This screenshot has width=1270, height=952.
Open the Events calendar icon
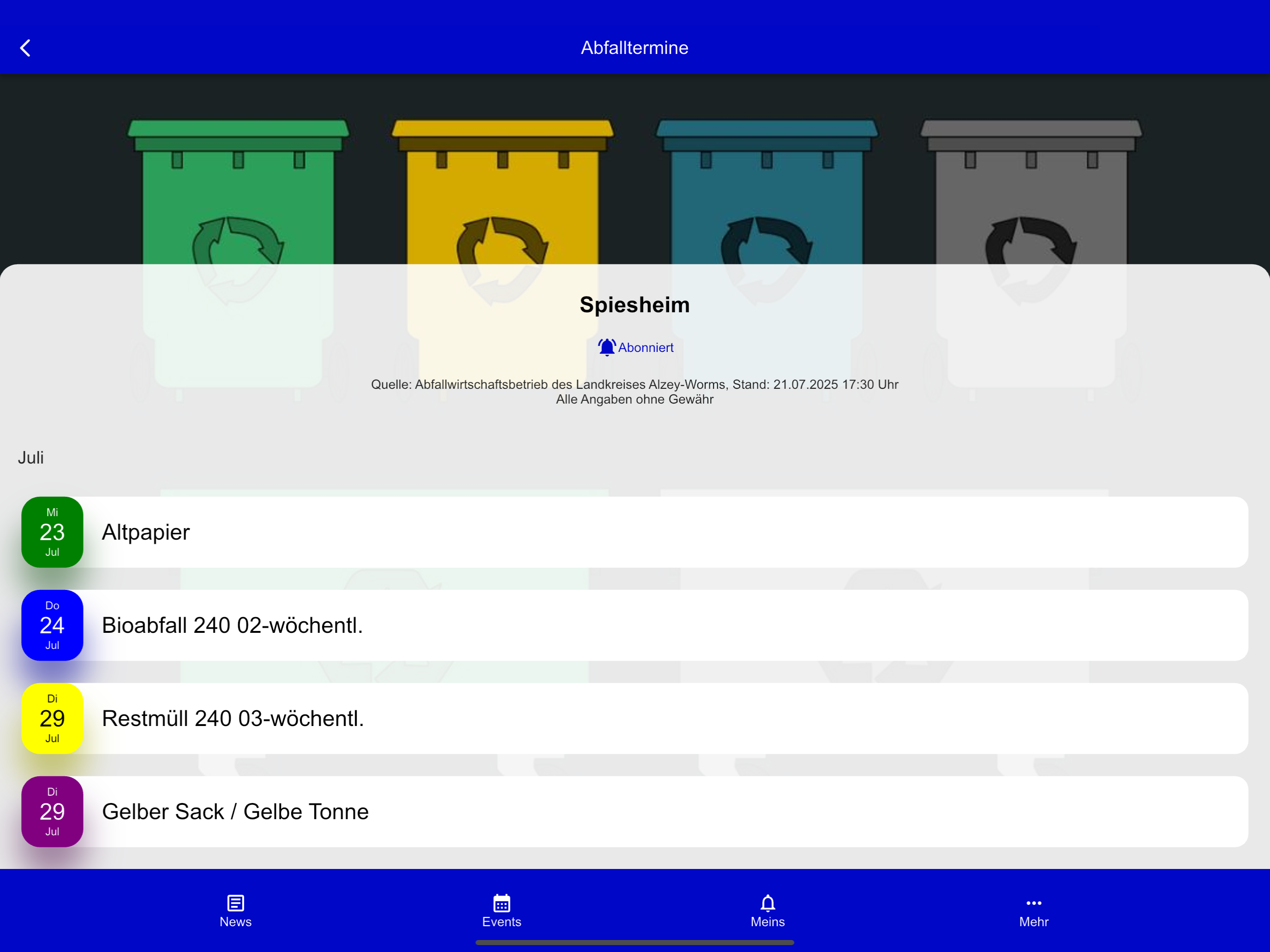tap(502, 903)
